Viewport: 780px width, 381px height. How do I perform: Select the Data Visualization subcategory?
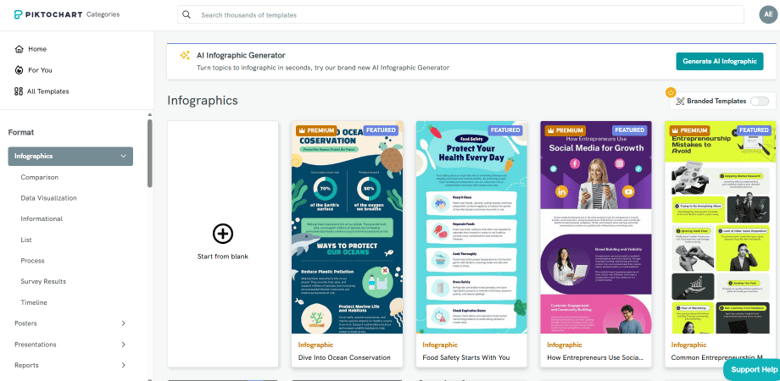click(x=49, y=198)
